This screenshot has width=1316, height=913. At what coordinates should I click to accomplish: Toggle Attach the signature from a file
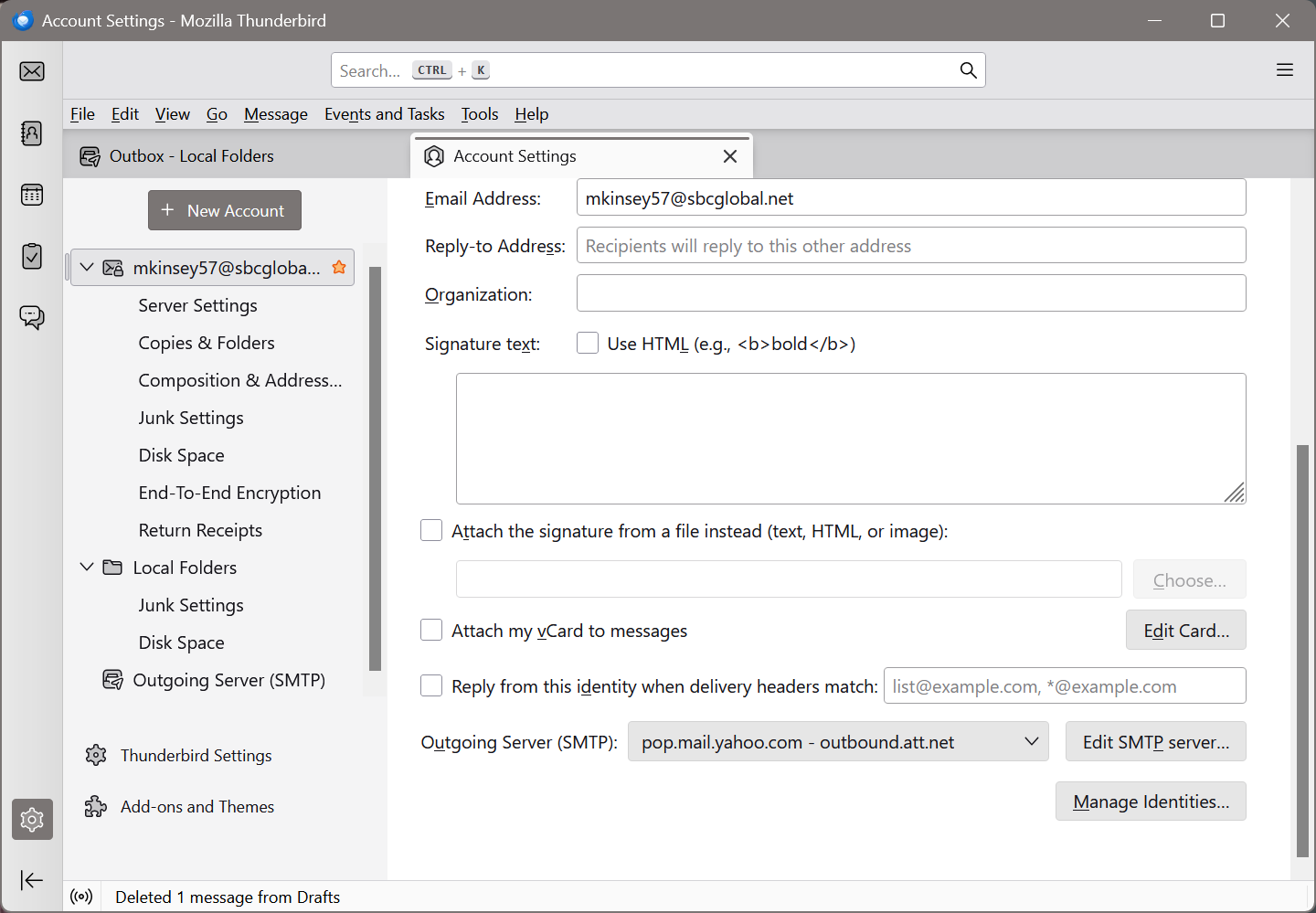(431, 531)
